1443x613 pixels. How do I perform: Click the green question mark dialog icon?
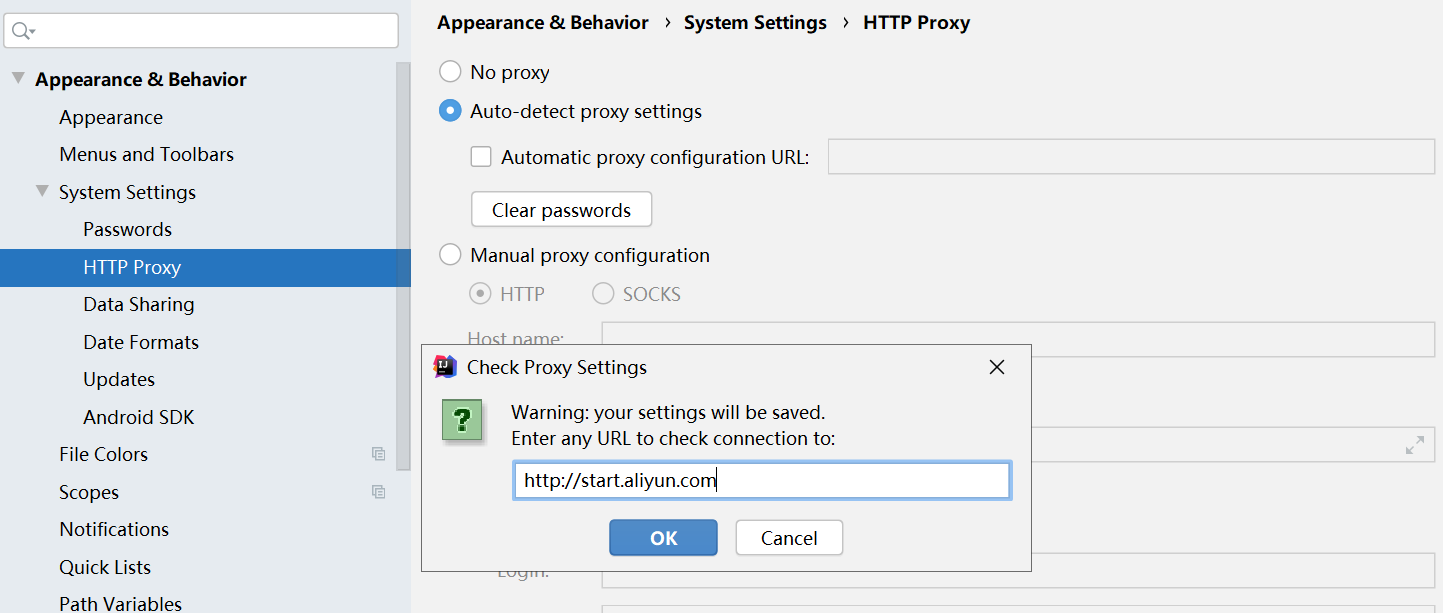pyautogui.click(x=462, y=420)
